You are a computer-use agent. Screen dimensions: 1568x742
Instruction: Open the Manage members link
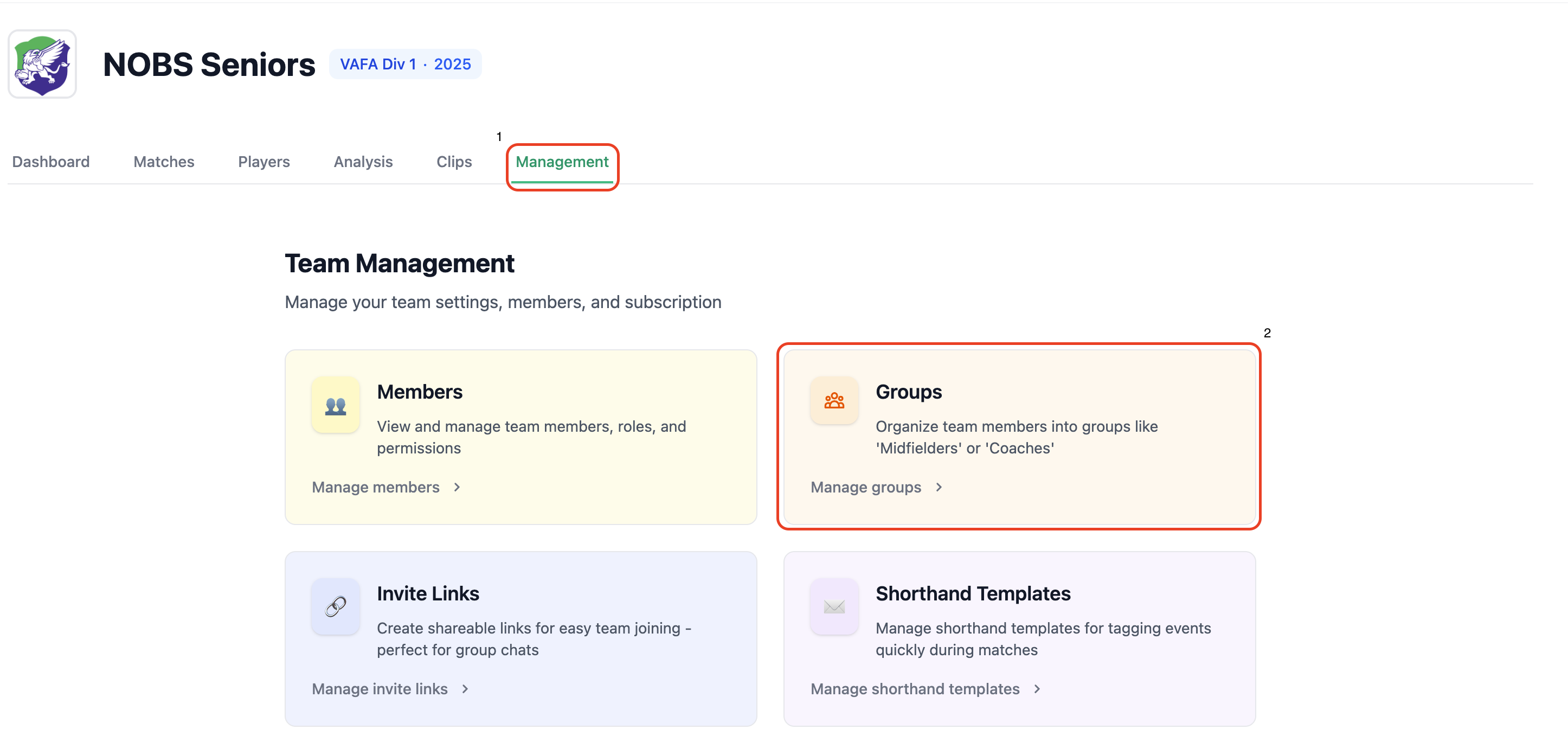[x=375, y=487]
